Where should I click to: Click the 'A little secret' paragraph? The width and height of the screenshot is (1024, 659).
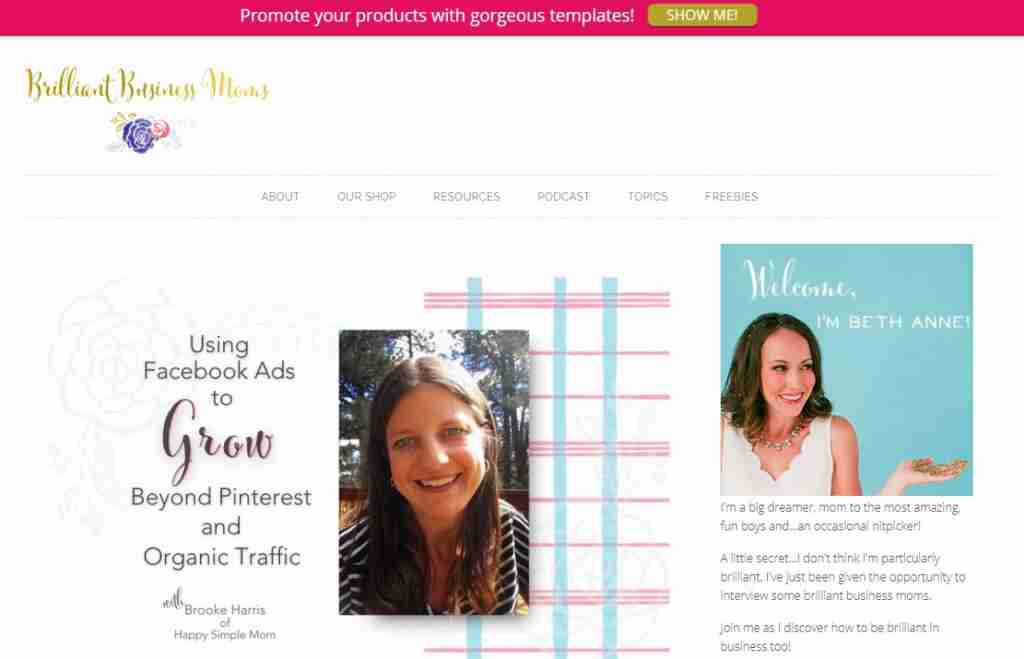(842, 577)
